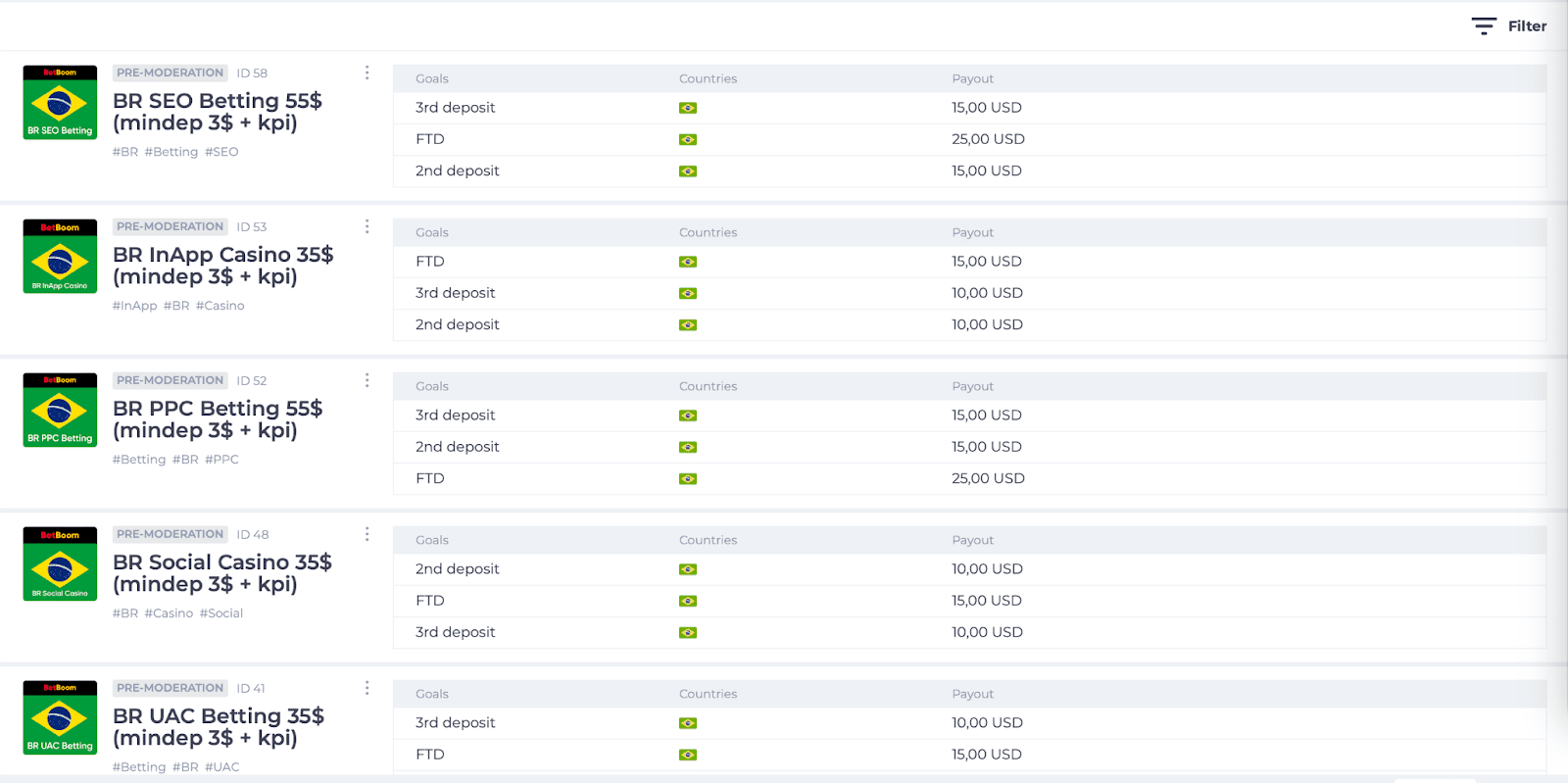
Task: Open kebab menu for BR InApp Casino offer
Action: [x=367, y=226]
